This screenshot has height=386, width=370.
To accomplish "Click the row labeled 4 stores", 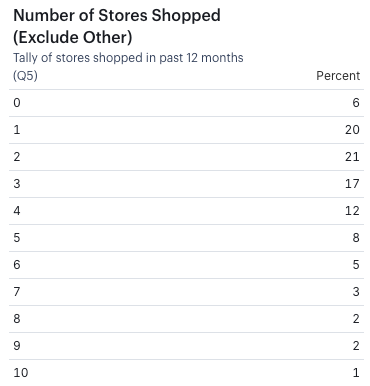I will point(186,211).
